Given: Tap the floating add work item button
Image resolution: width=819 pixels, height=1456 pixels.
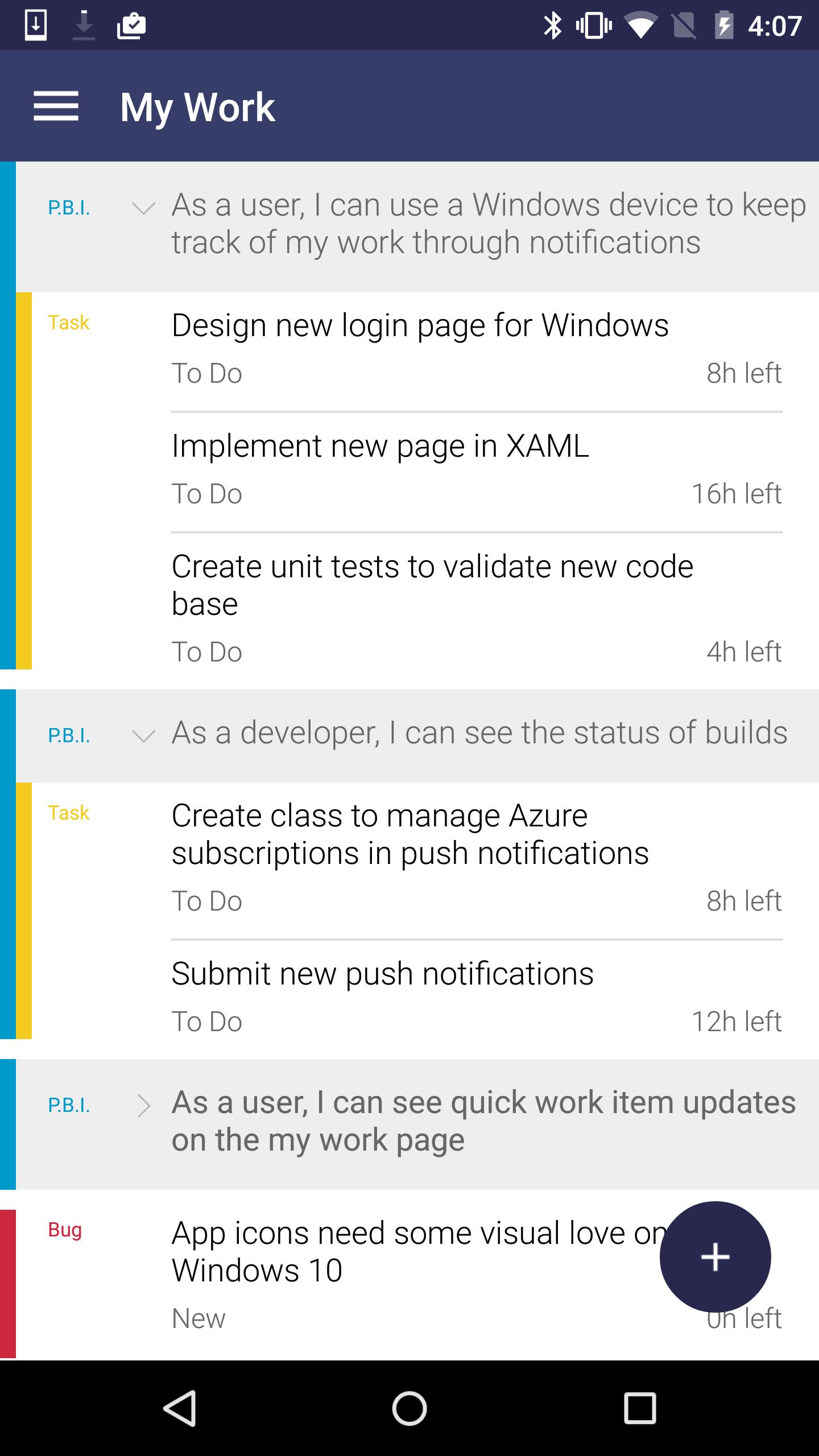Looking at the screenshot, I should (x=715, y=1256).
